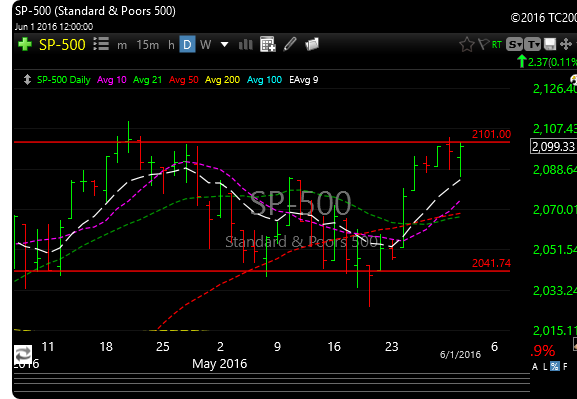Click the up-down arrows icon beside SP-500 Daily

tap(27, 80)
